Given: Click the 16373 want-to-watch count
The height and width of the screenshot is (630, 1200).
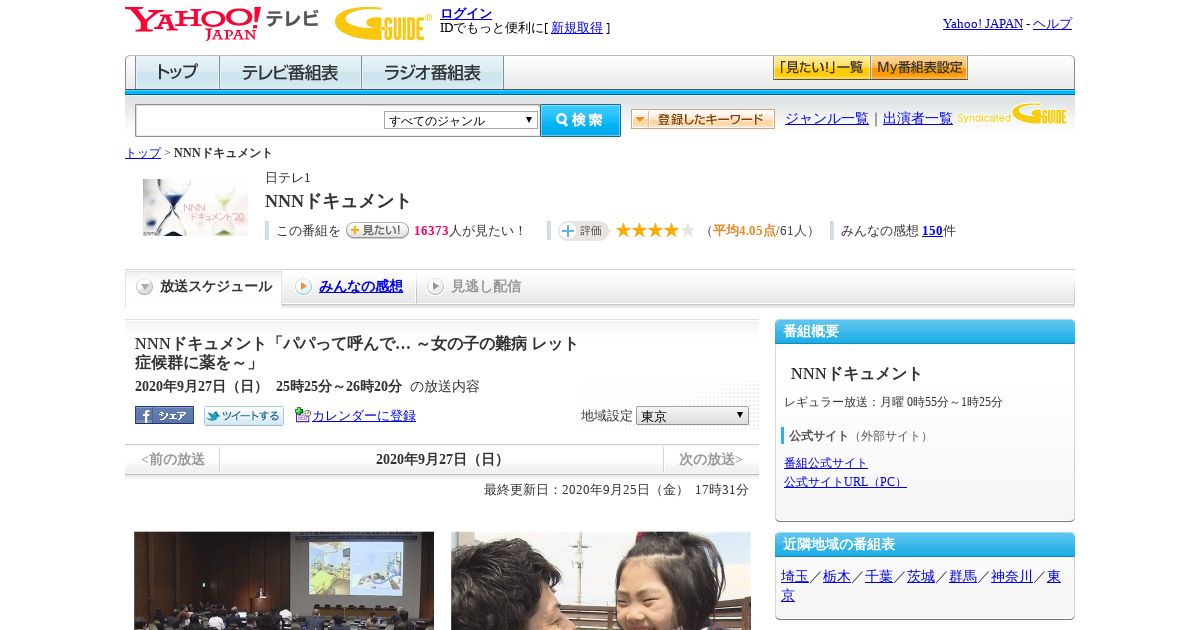Looking at the screenshot, I should pyautogui.click(x=431, y=231).
